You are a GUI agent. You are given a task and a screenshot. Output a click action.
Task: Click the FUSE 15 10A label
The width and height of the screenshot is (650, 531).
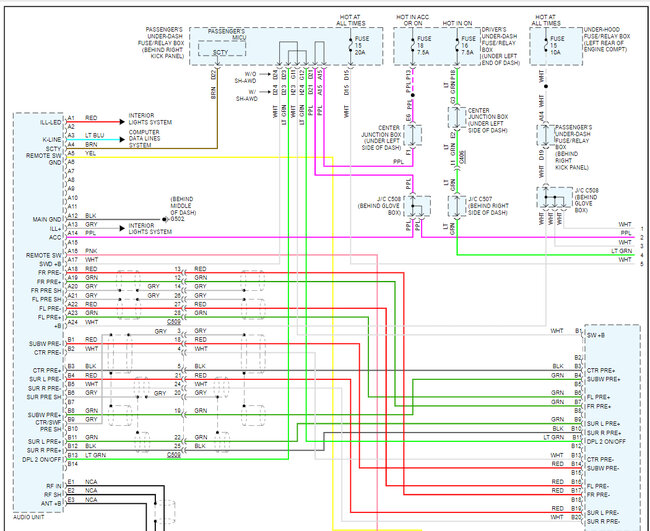click(x=557, y=45)
